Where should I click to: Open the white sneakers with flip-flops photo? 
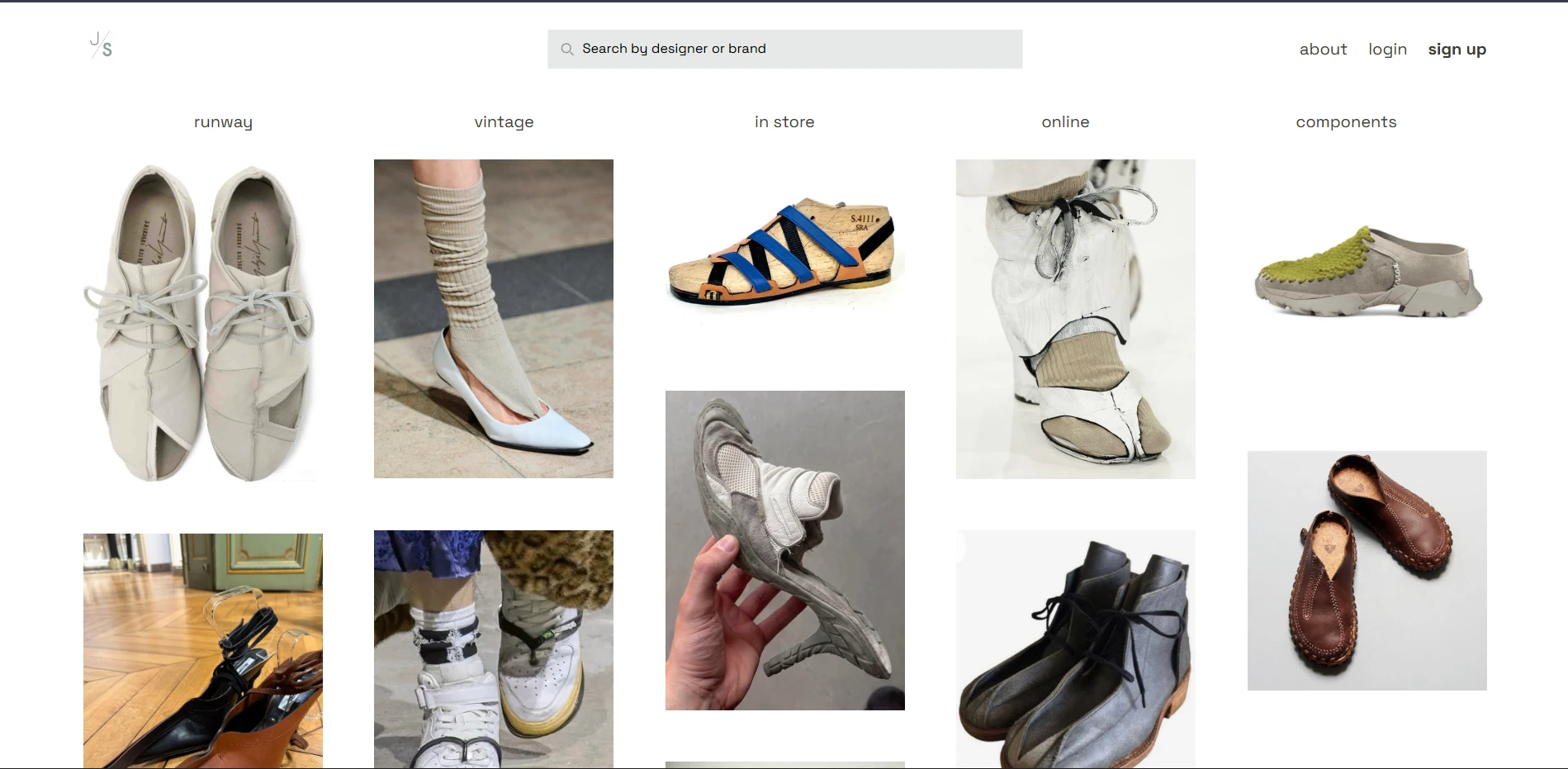point(494,649)
